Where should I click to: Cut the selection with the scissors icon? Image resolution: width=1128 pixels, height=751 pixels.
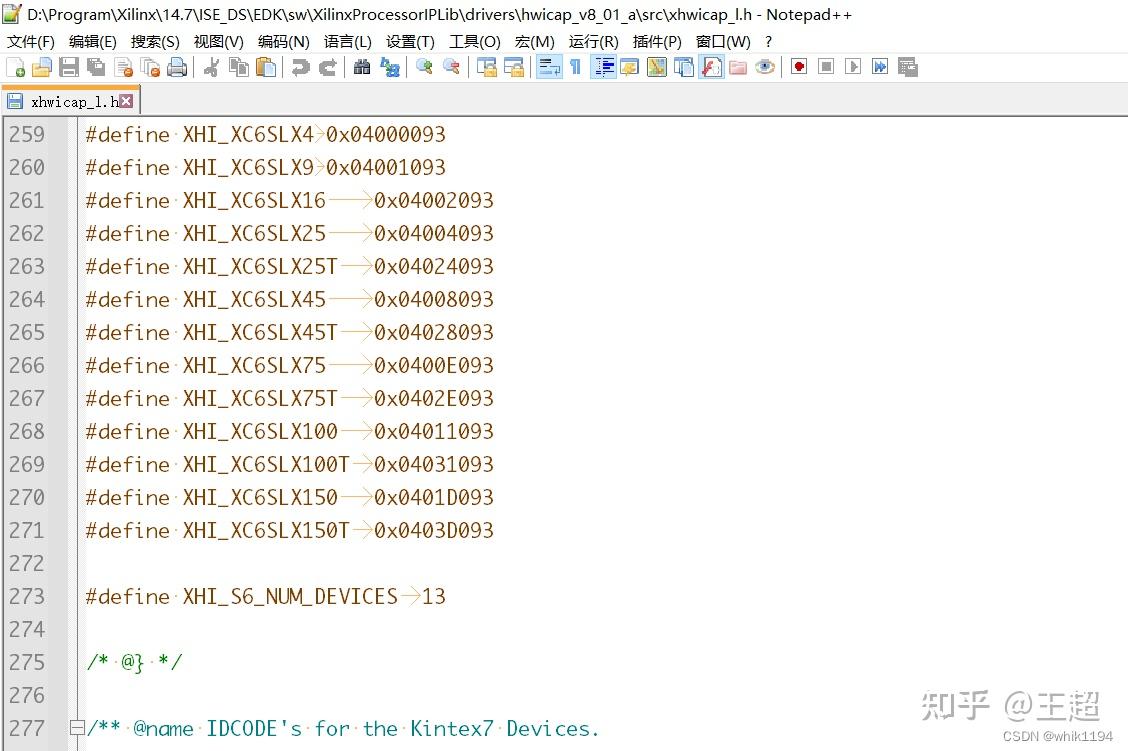[x=212, y=68]
